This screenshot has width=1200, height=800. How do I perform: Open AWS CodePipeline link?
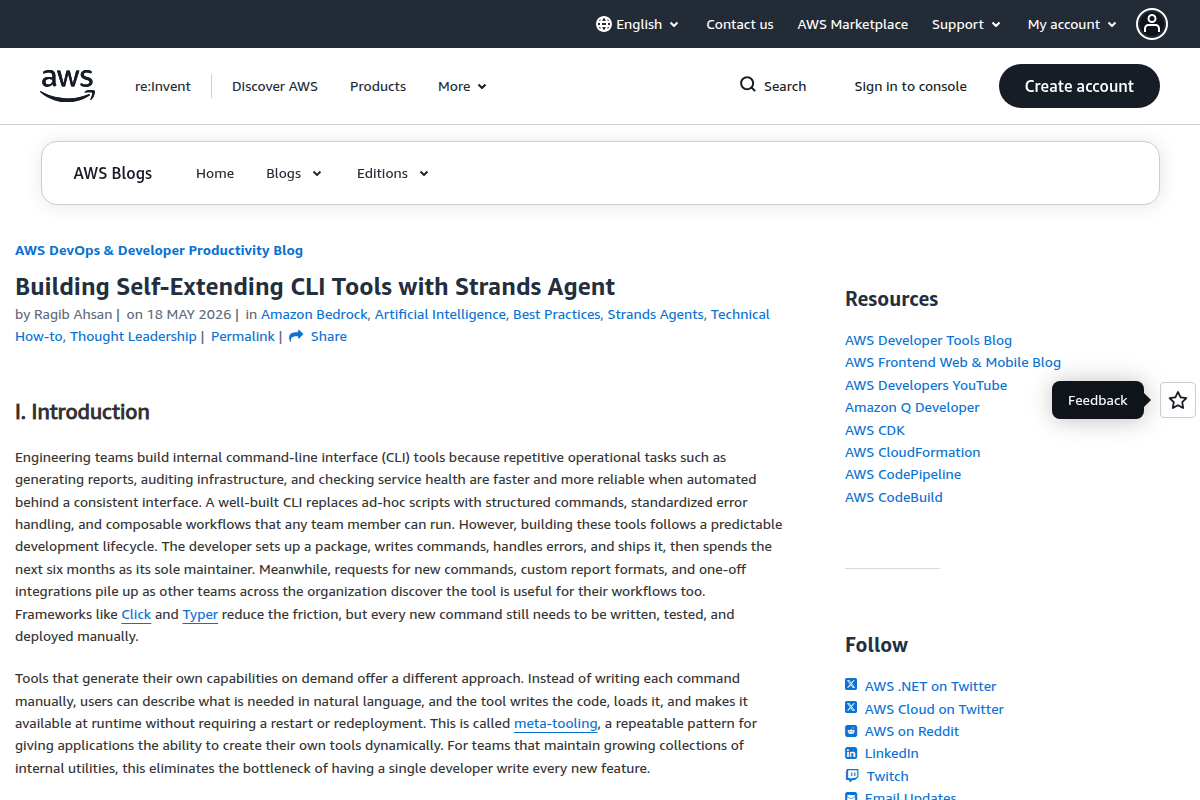click(903, 474)
